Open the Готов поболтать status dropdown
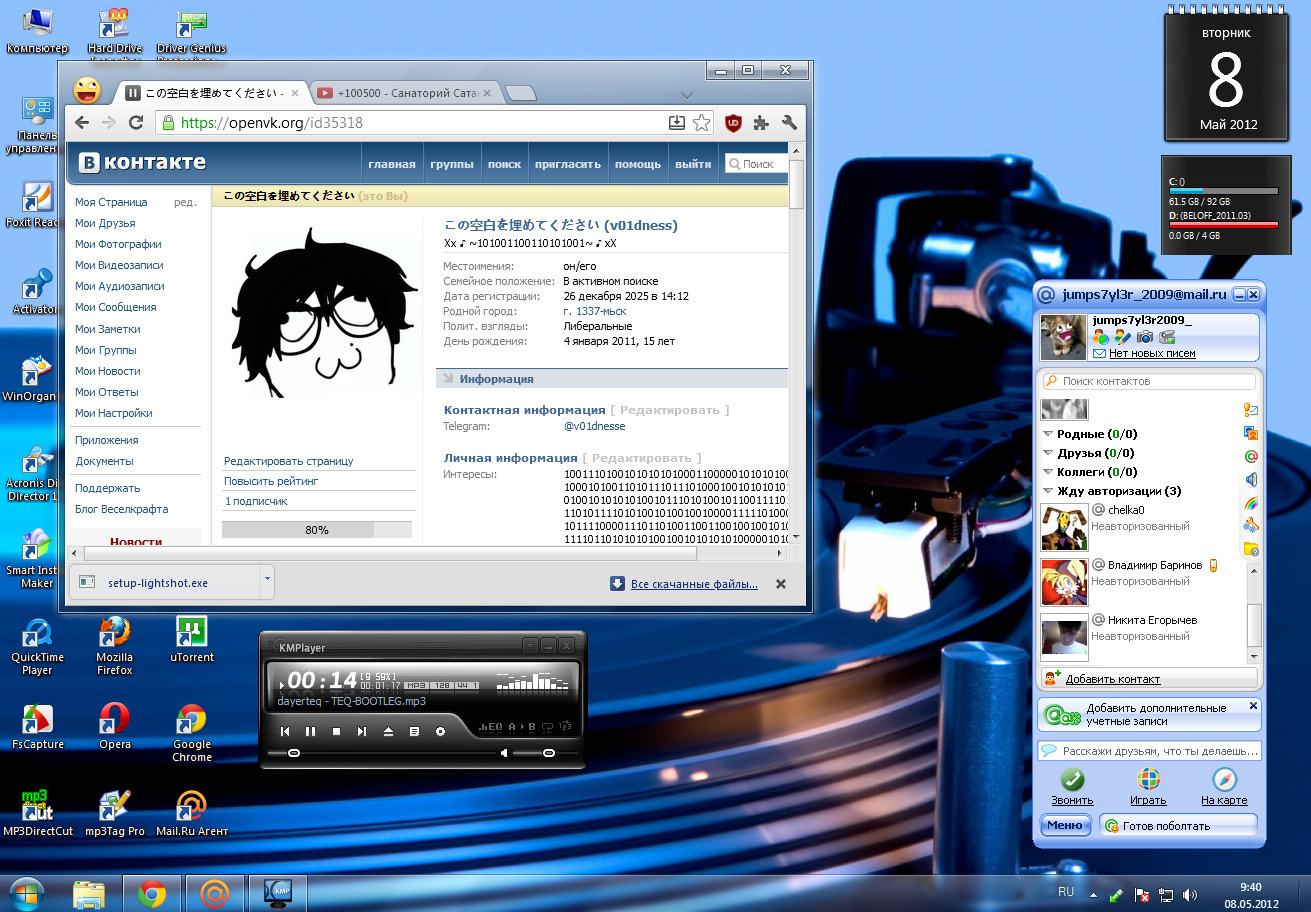This screenshot has height=912, width=1311. [x=1178, y=825]
